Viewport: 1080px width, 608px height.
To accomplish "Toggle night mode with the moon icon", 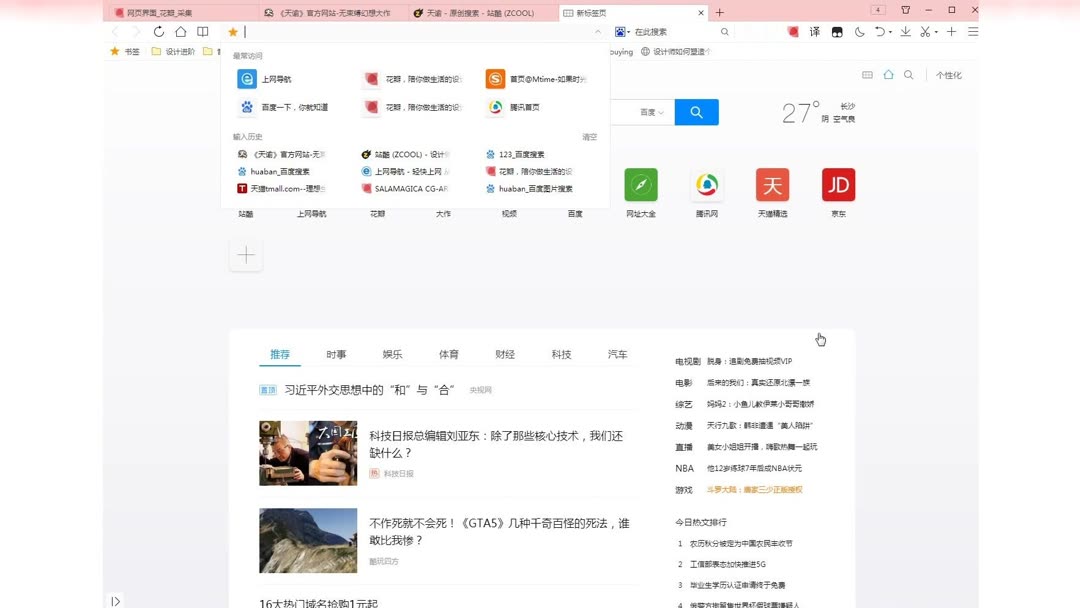I will (x=861, y=31).
